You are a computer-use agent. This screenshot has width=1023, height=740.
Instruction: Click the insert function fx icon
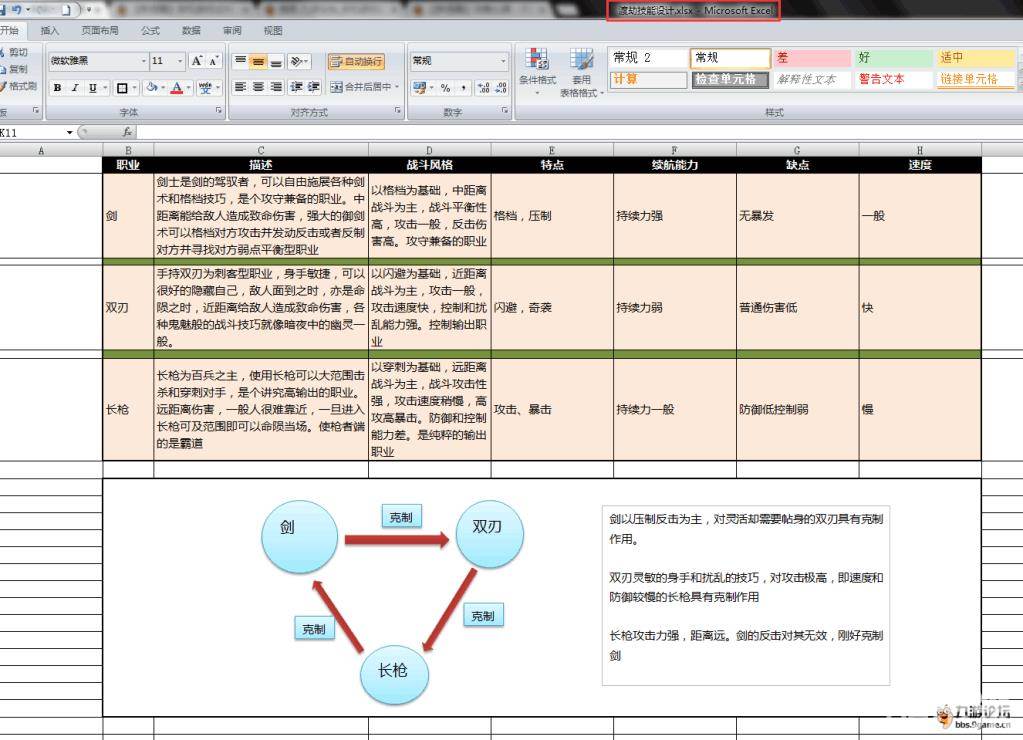[127, 132]
